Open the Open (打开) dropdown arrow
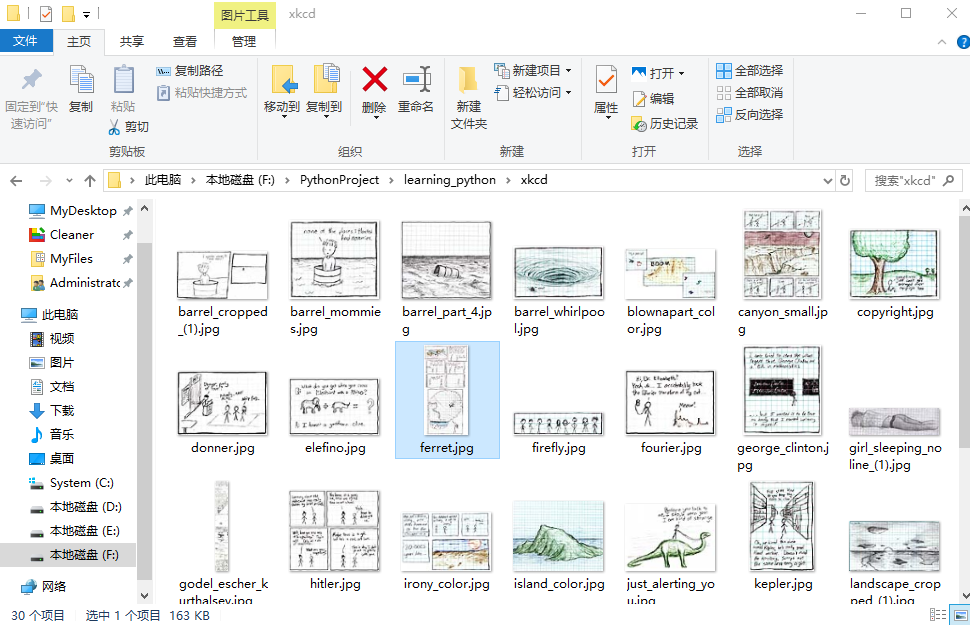970x625 pixels. [x=681, y=74]
